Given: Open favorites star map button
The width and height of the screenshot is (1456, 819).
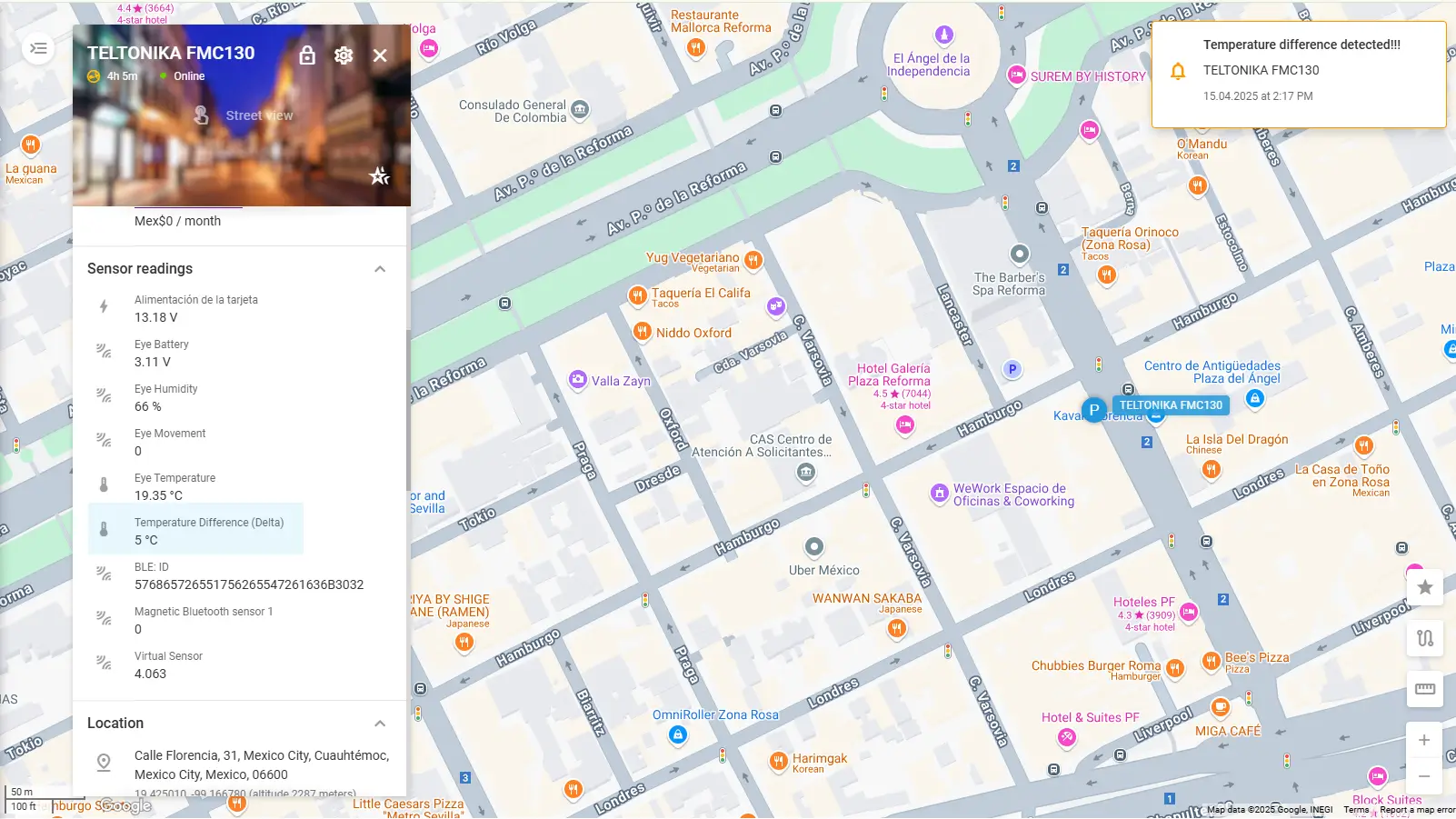Looking at the screenshot, I should coord(1425,587).
